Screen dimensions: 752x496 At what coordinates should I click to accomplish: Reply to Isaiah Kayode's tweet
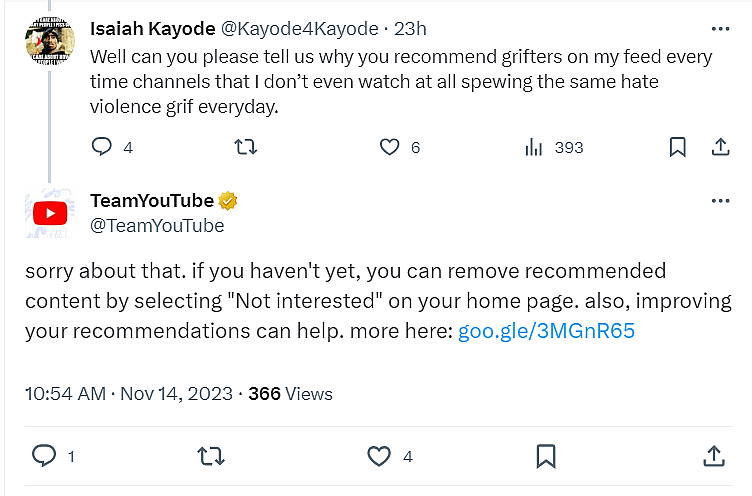102,147
